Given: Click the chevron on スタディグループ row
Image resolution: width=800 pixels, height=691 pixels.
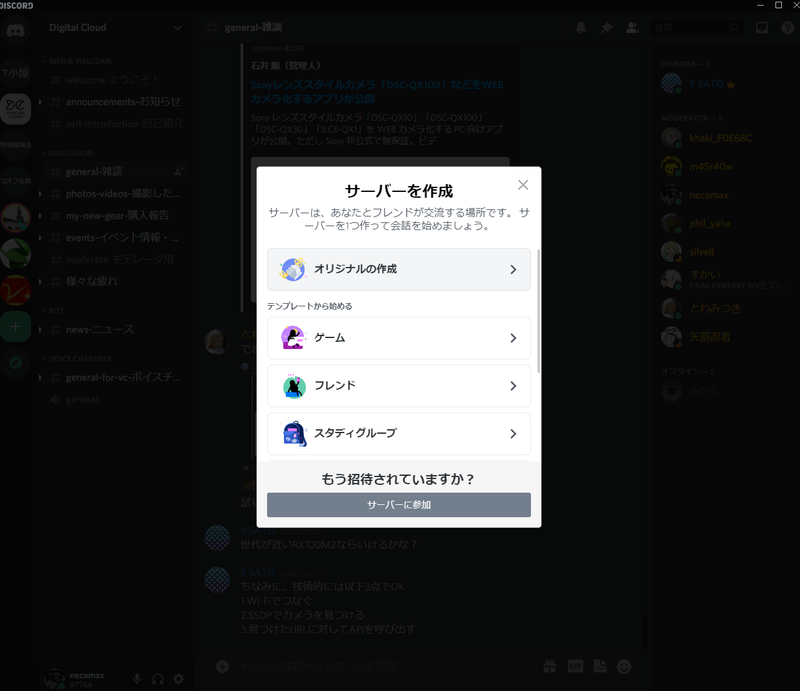Looking at the screenshot, I should [513, 434].
